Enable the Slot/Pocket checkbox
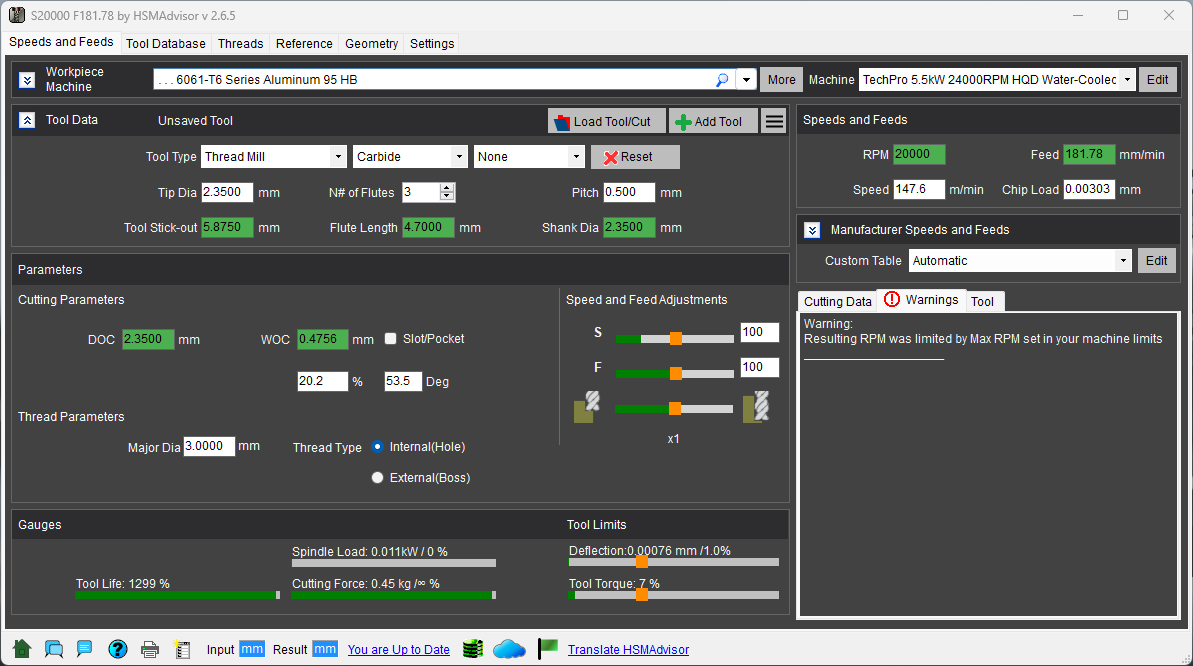 tap(391, 339)
